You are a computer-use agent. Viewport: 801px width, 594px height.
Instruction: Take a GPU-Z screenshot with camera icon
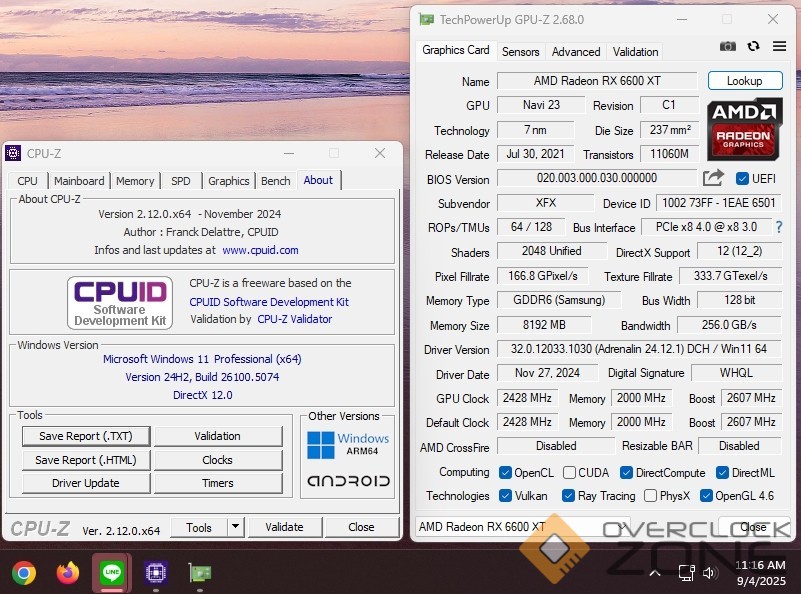(x=728, y=47)
